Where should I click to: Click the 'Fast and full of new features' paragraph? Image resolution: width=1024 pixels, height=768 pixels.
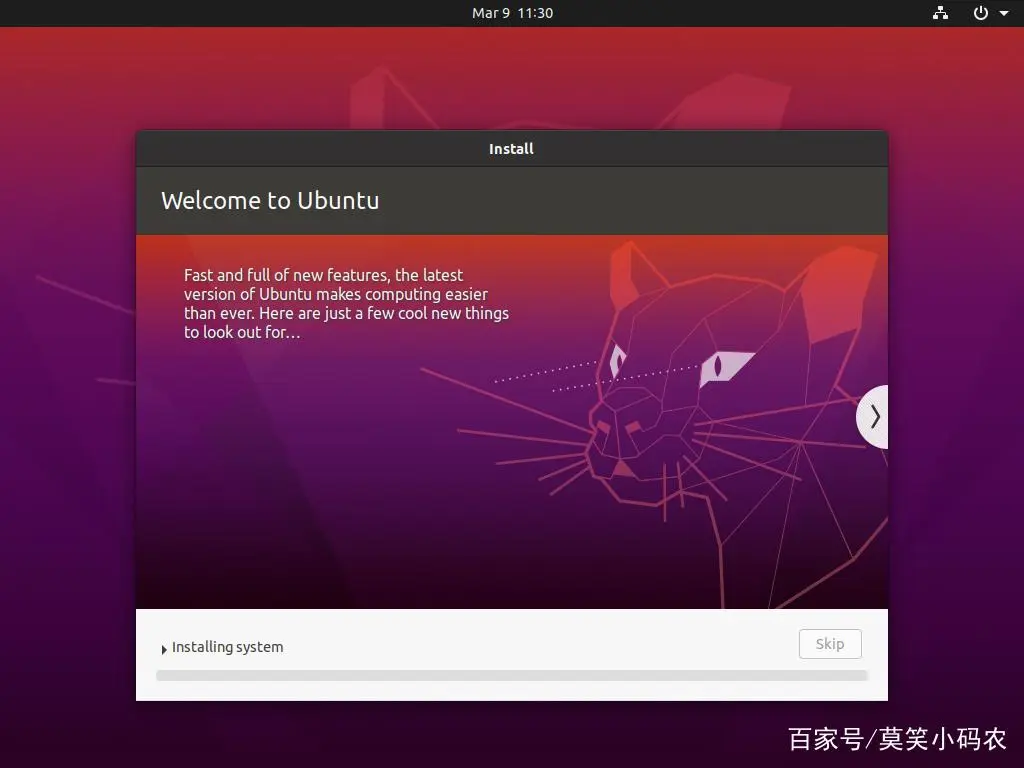point(346,304)
